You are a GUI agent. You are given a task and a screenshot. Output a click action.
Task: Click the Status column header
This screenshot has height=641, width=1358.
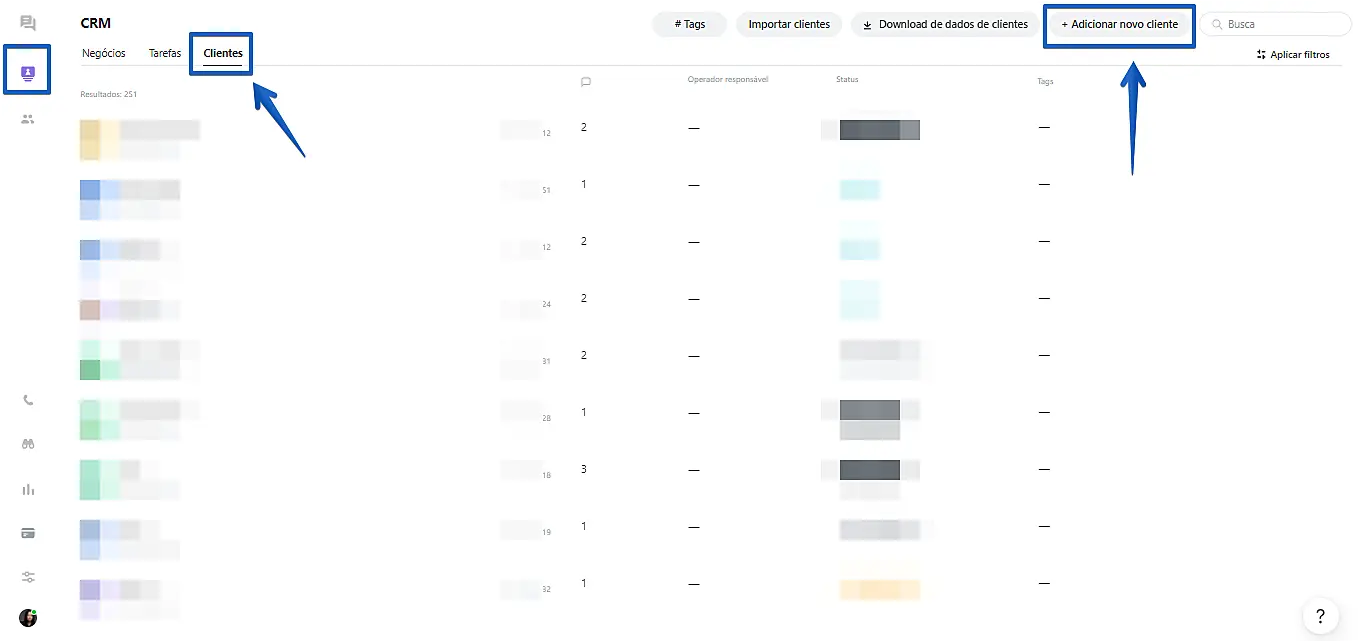847,79
